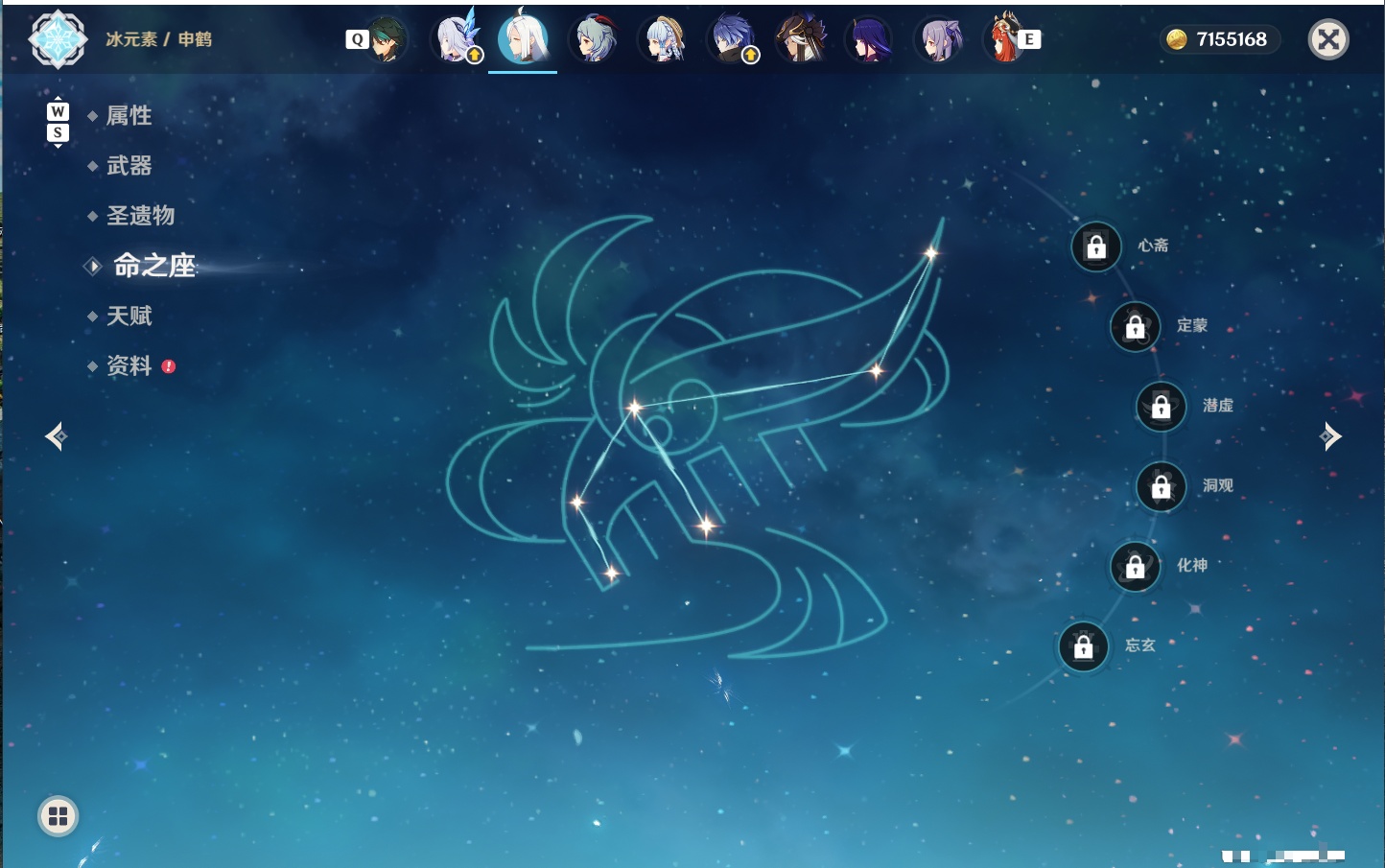Click the Cryo snowflake element emblem

pos(59,39)
